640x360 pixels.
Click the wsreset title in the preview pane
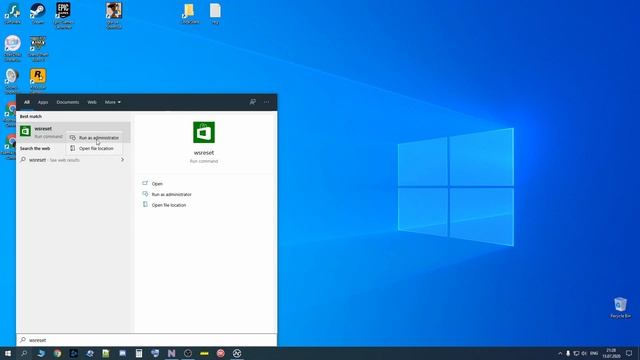click(204, 153)
